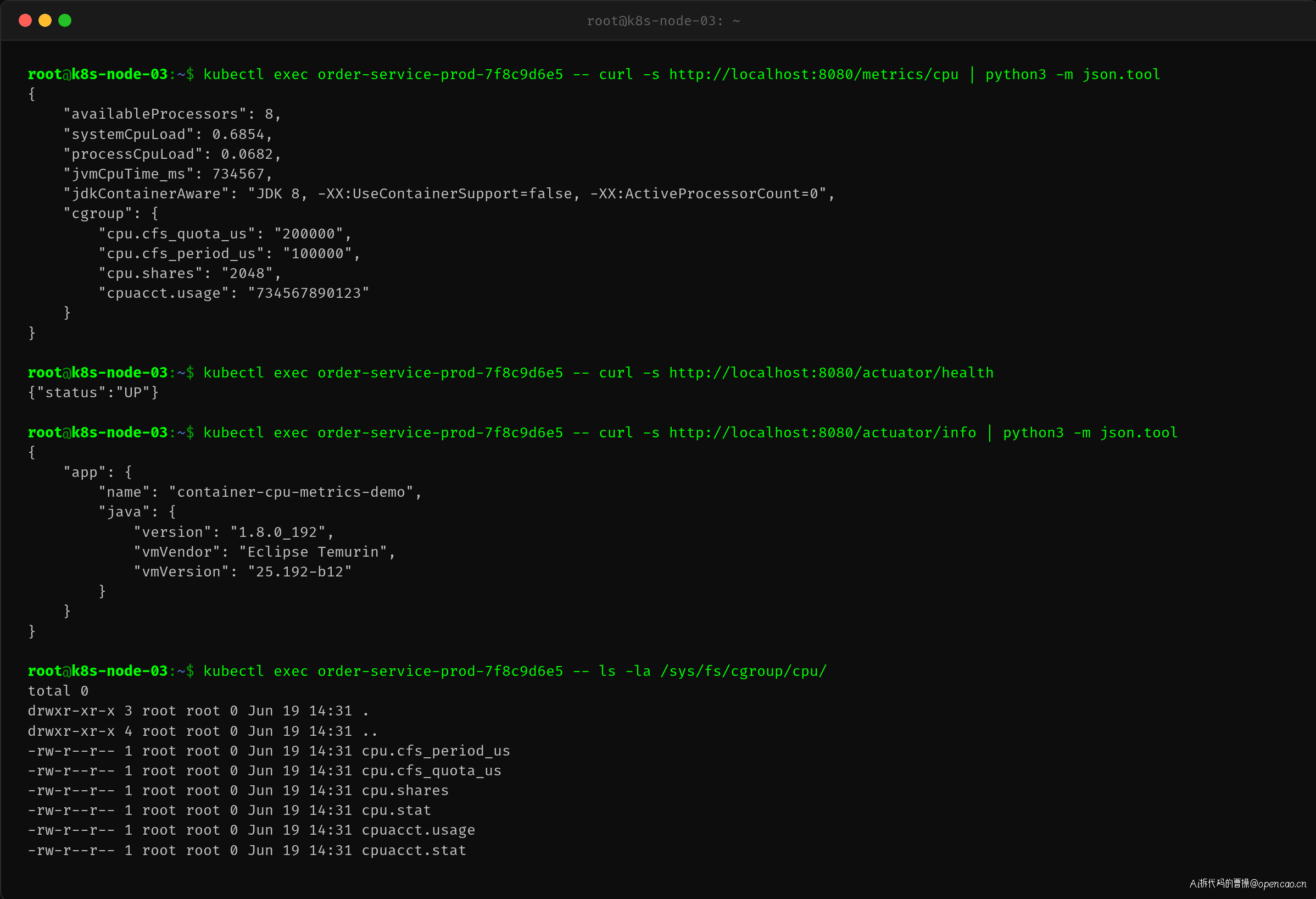Click the "vmVendor": "Eclipse Temurin" line
The image size is (1316, 899).
click(x=264, y=552)
